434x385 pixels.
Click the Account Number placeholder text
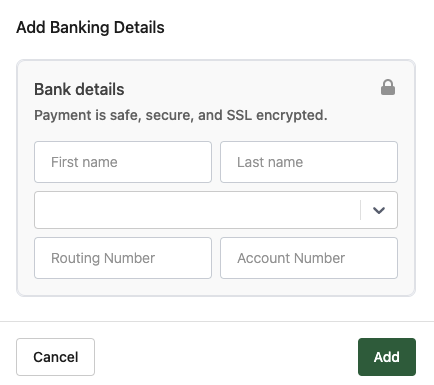point(291,258)
